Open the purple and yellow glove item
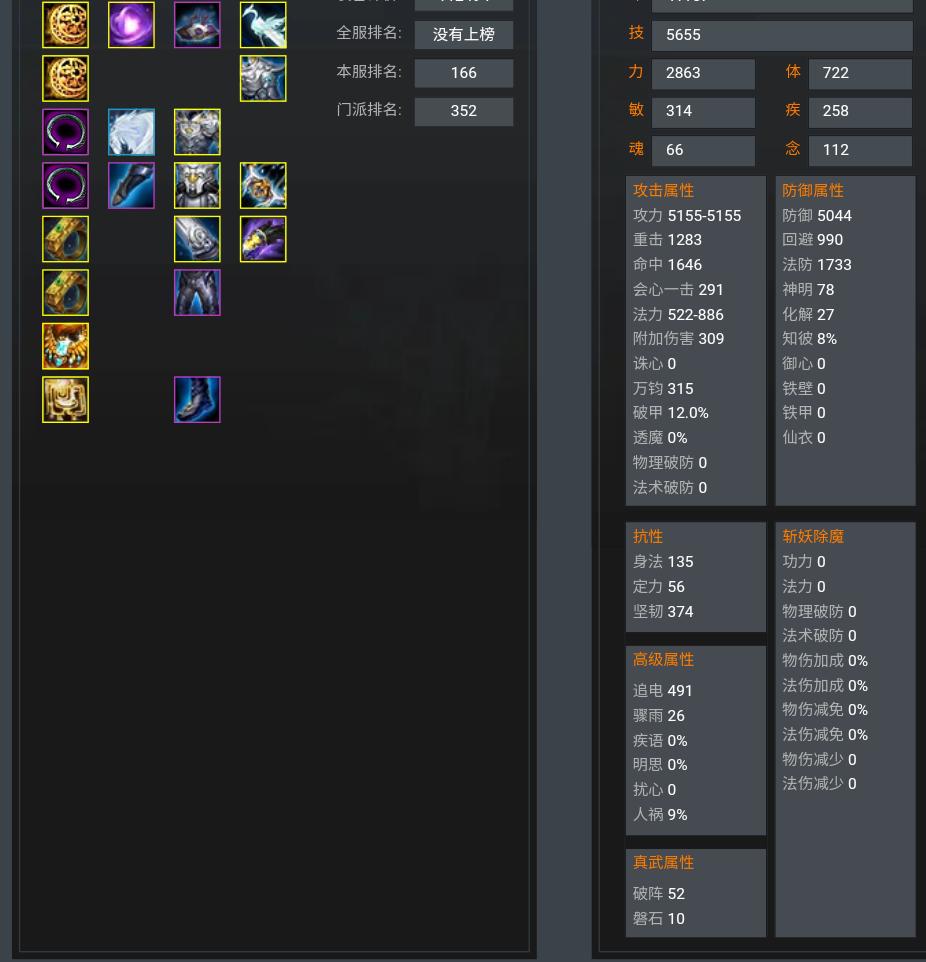This screenshot has height=962, width=926. click(x=263, y=239)
